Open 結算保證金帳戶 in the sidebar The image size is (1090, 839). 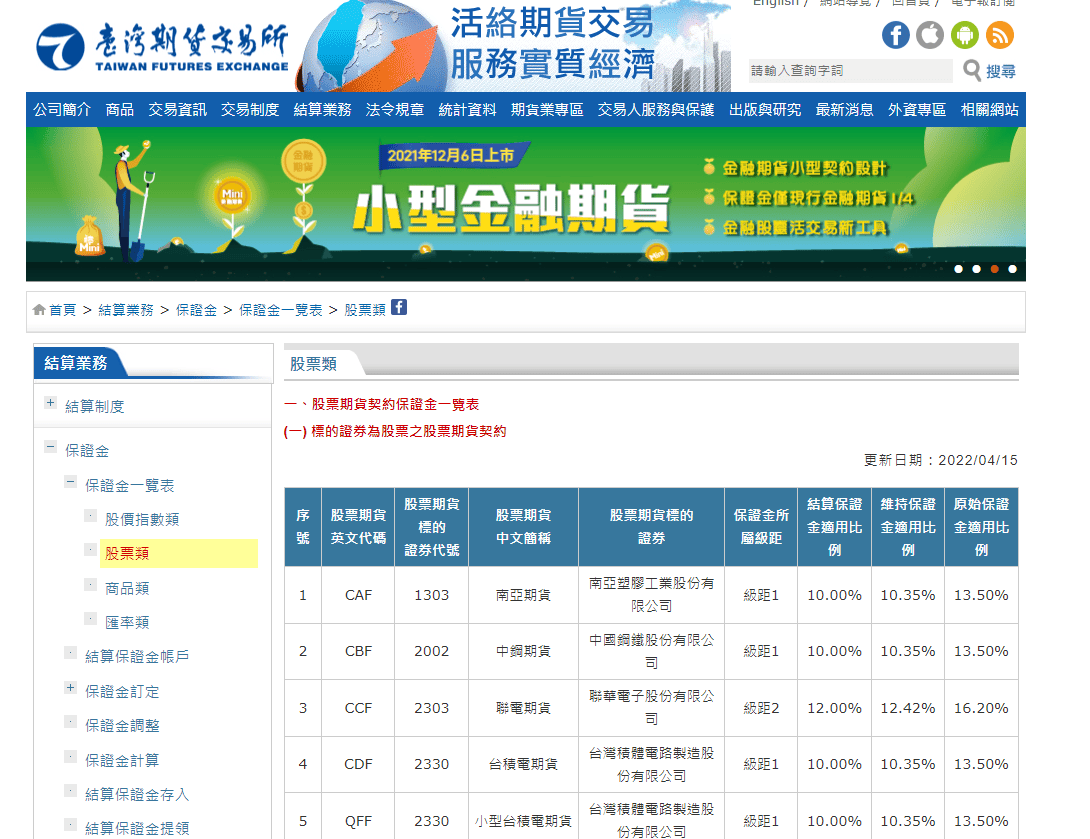[137, 657]
